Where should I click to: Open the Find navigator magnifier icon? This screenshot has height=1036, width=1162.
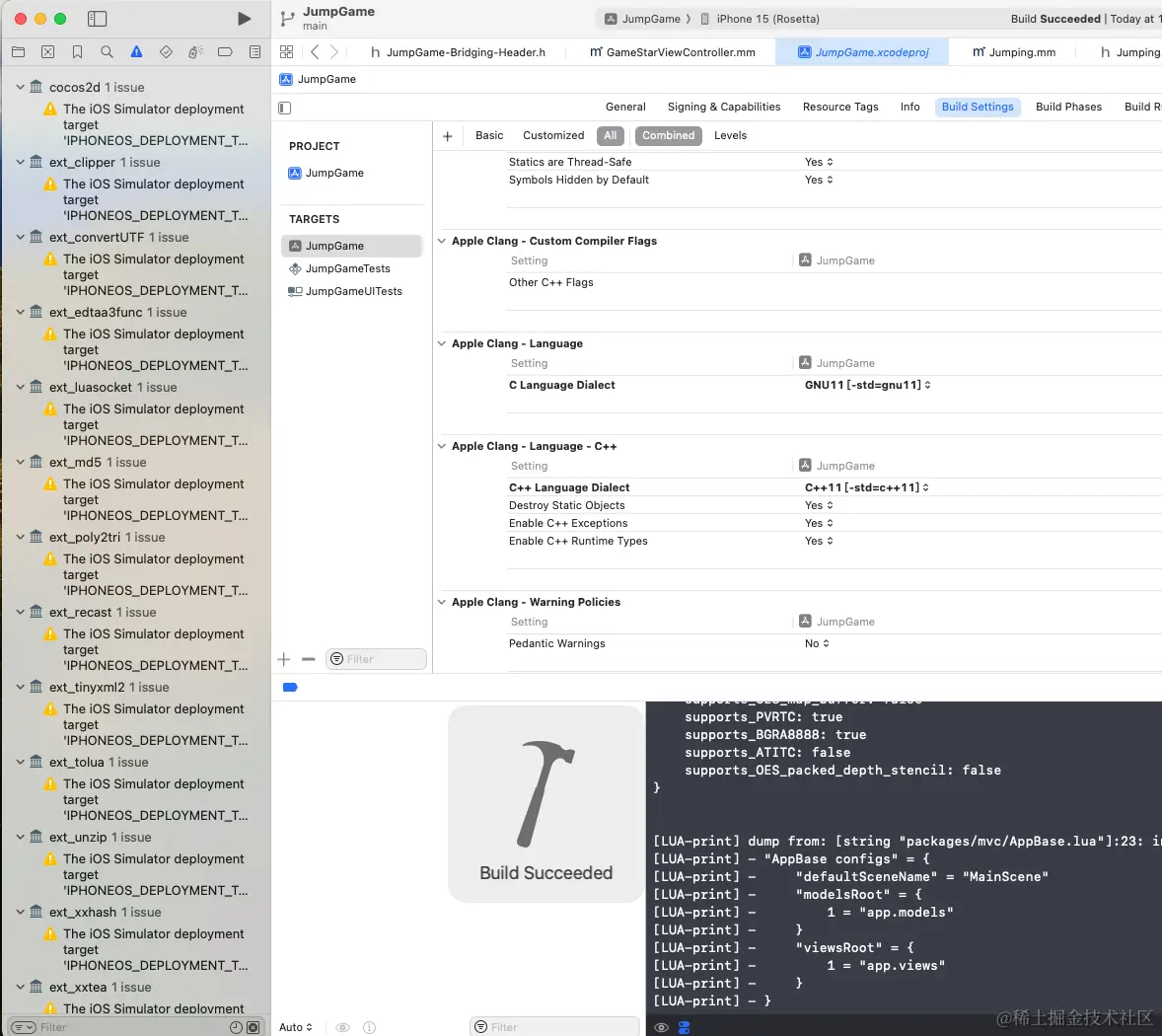pyautogui.click(x=107, y=52)
